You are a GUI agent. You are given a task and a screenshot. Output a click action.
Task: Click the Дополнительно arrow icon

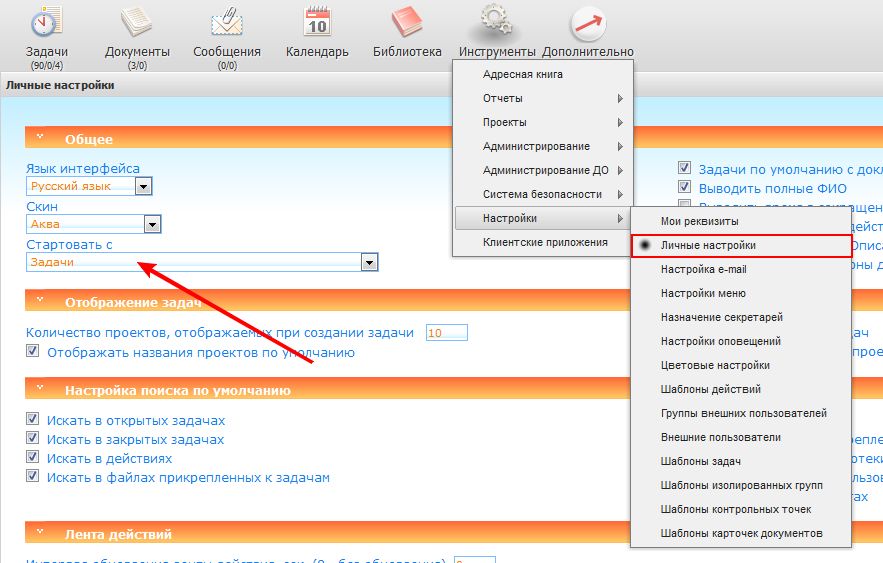click(589, 23)
